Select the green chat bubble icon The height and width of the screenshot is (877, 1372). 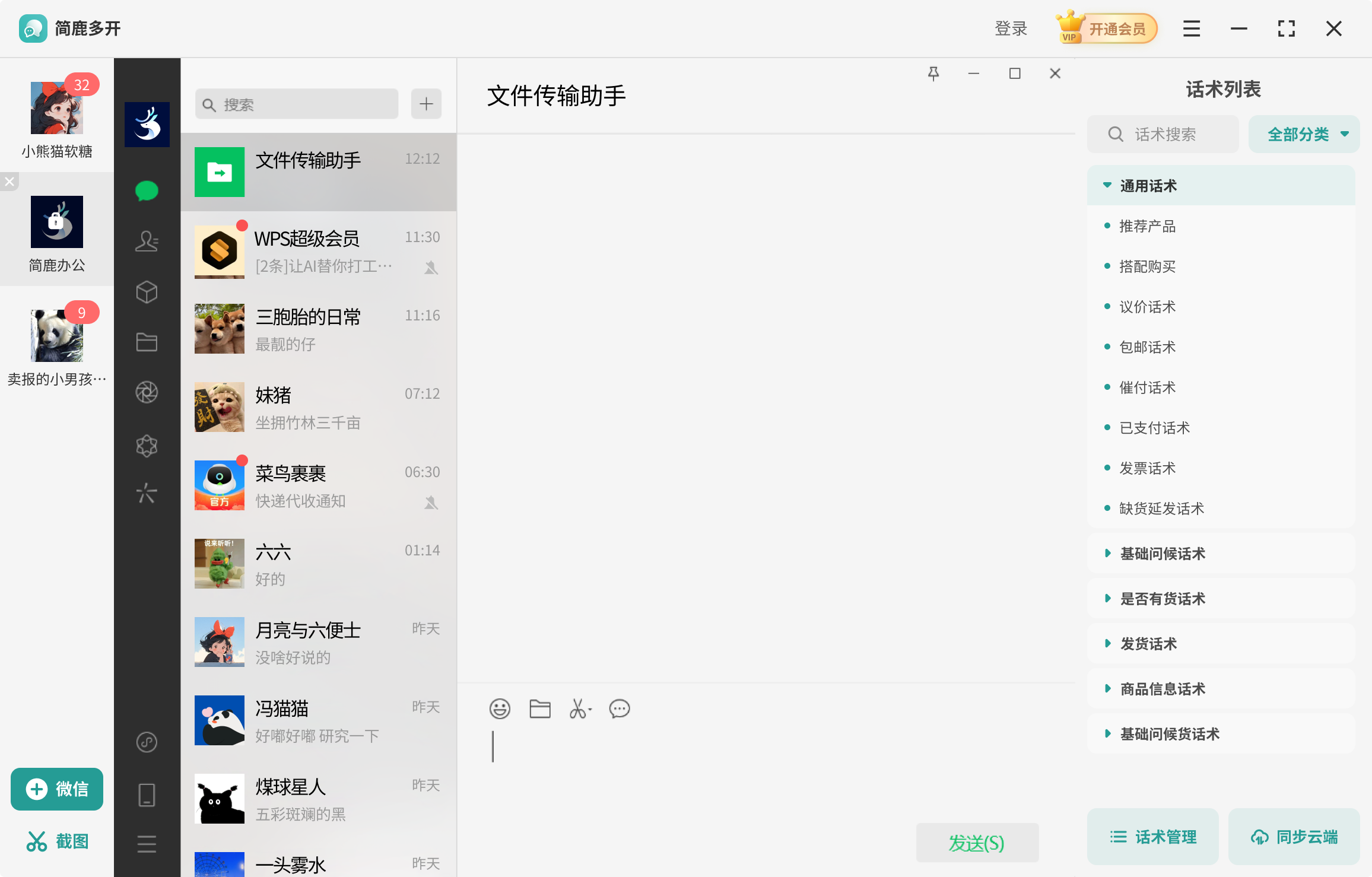coord(147,190)
